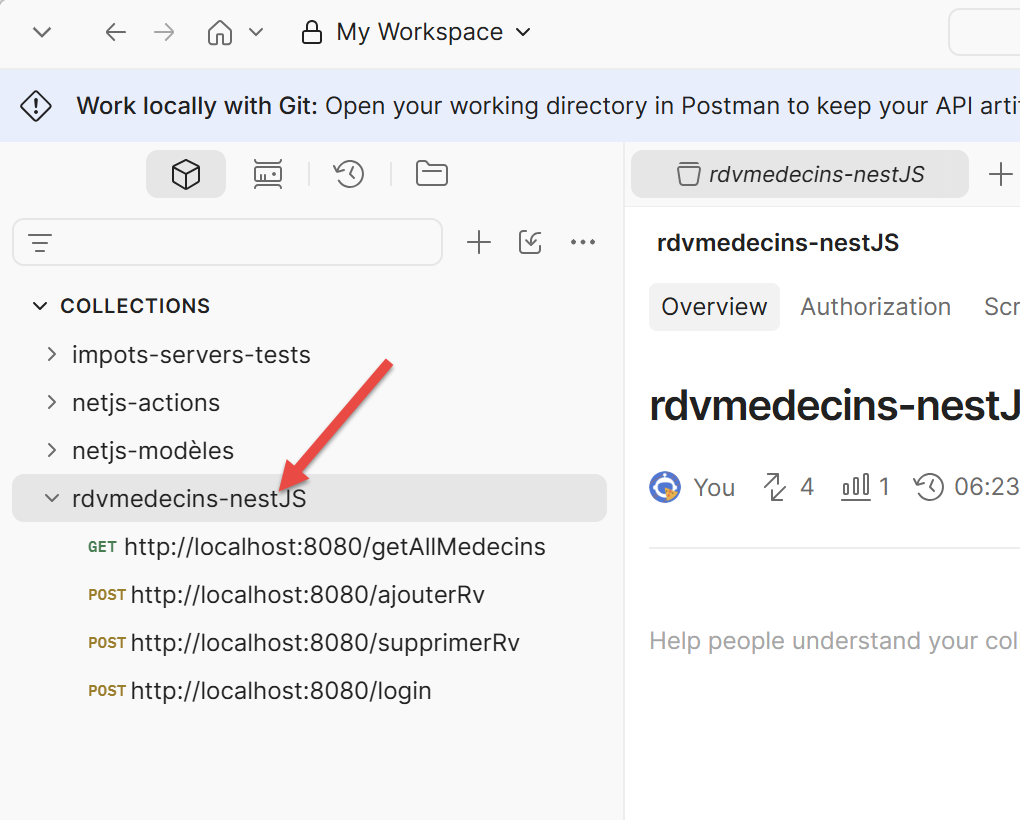
Task: Click the filter icon in the search box
Action: pos(40,243)
